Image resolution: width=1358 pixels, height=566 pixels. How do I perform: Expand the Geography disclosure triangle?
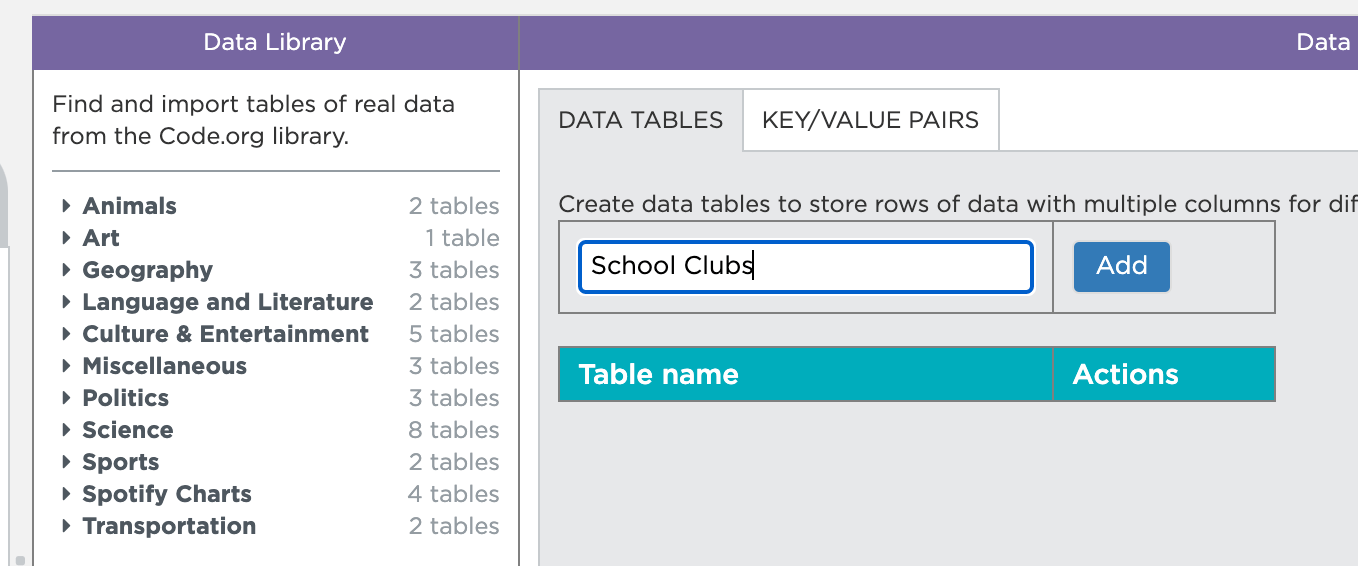[x=66, y=270]
